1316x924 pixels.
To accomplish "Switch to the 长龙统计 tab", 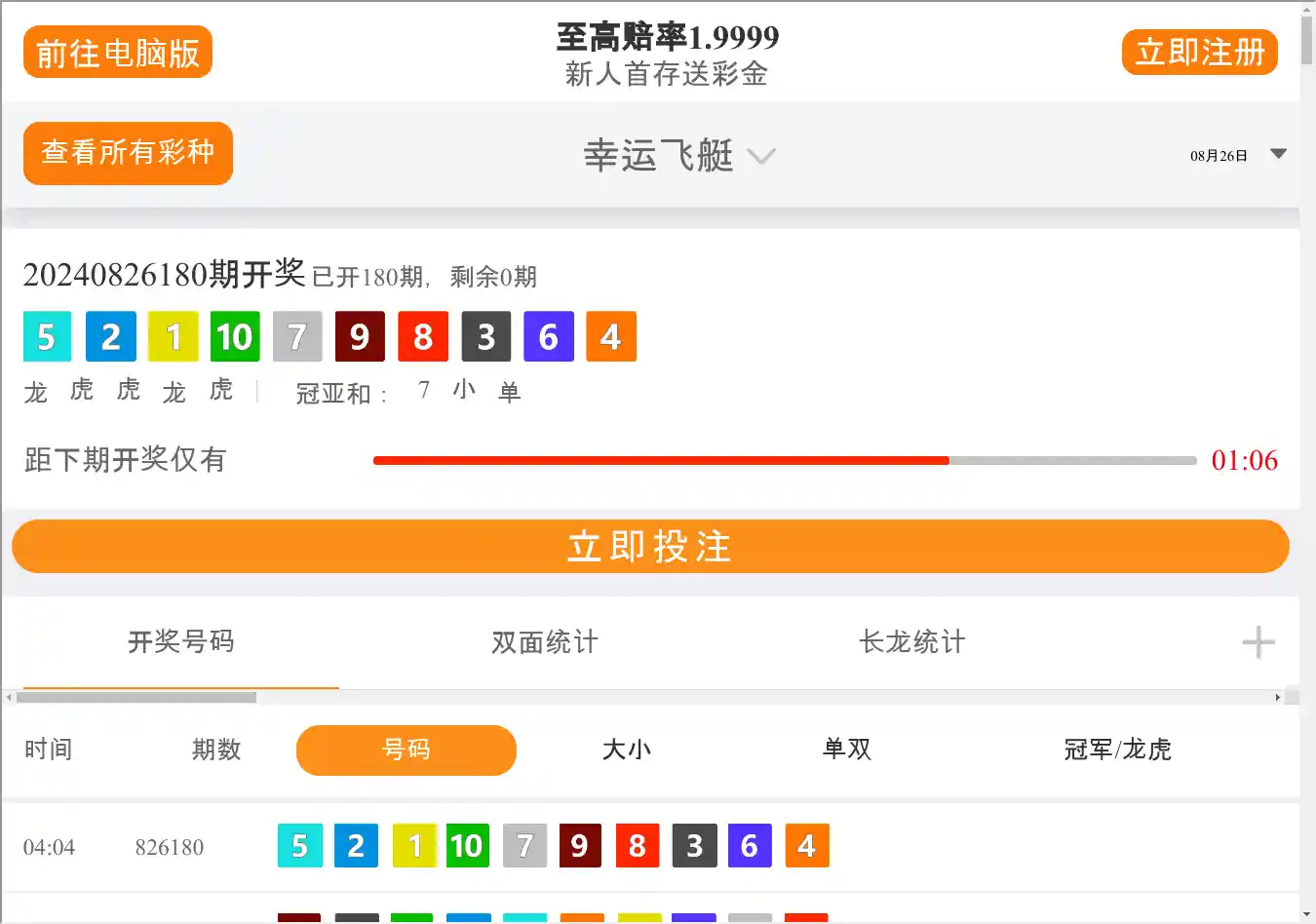I will point(911,642).
